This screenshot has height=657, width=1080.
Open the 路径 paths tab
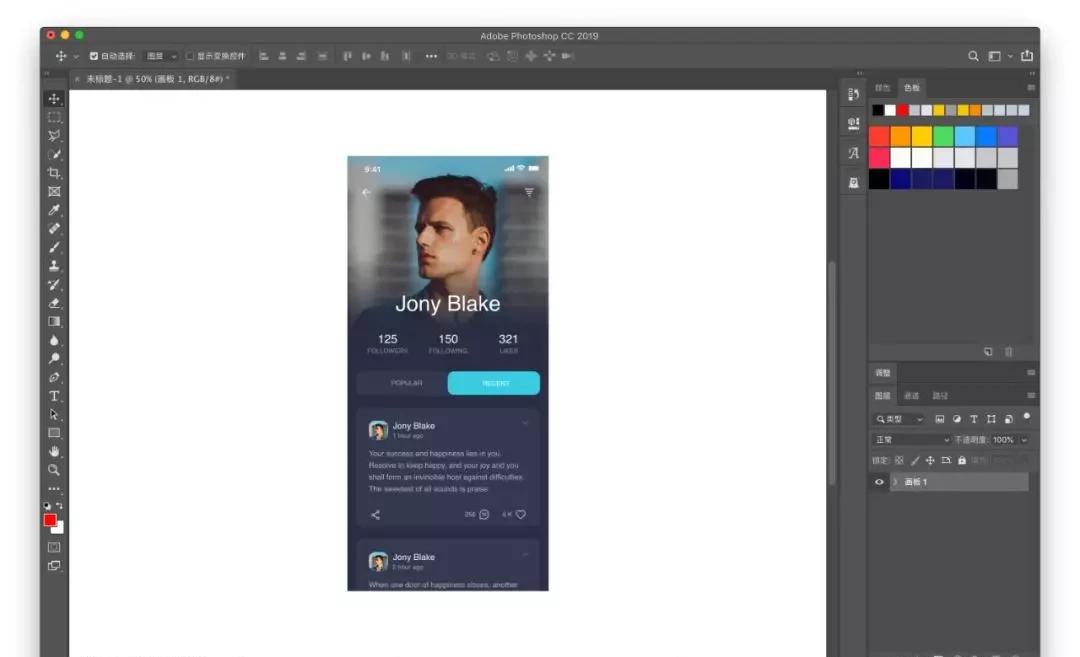click(940, 396)
